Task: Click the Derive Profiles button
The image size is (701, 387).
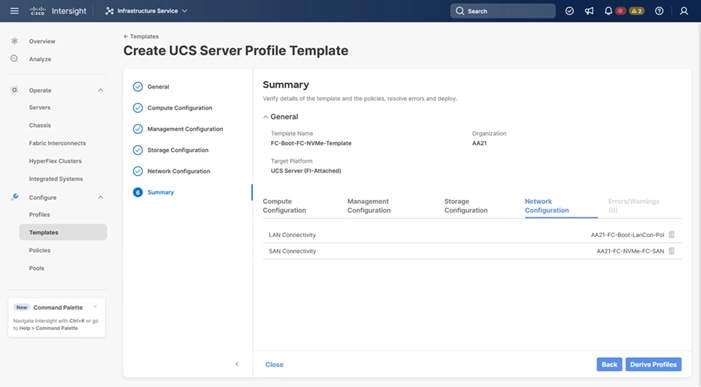Action: (x=653, y=364)
